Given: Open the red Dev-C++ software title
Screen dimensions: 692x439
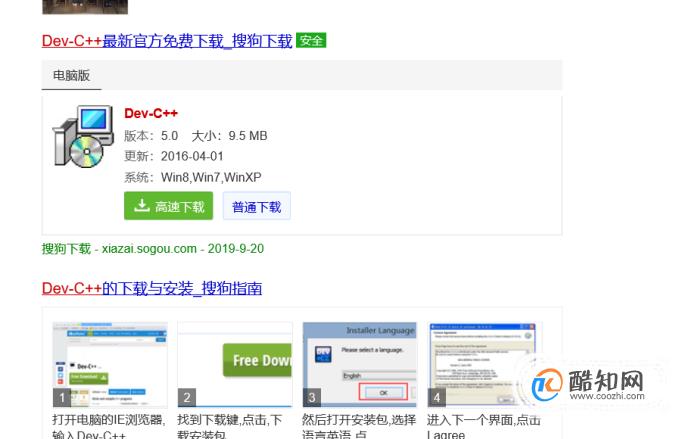Looking at the screenshot, I should [151, 113].
